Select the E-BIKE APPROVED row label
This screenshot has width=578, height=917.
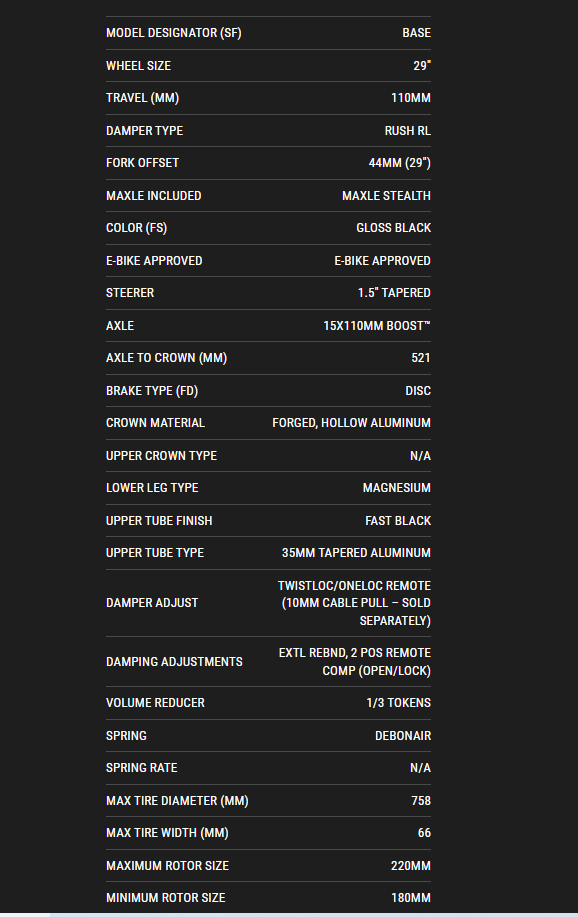pos(154,260)
